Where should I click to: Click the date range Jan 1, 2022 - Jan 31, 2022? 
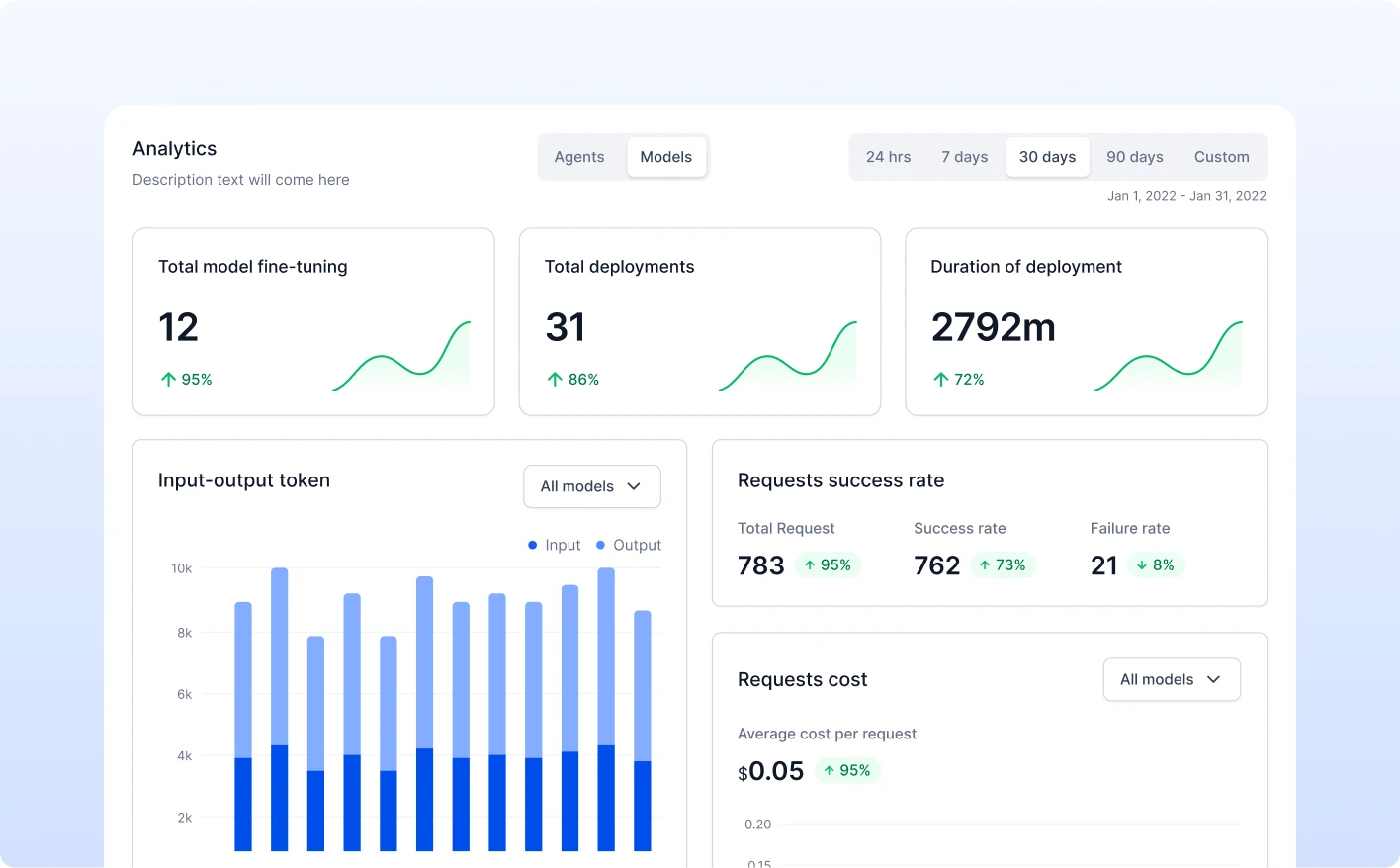click(1186, 196)
